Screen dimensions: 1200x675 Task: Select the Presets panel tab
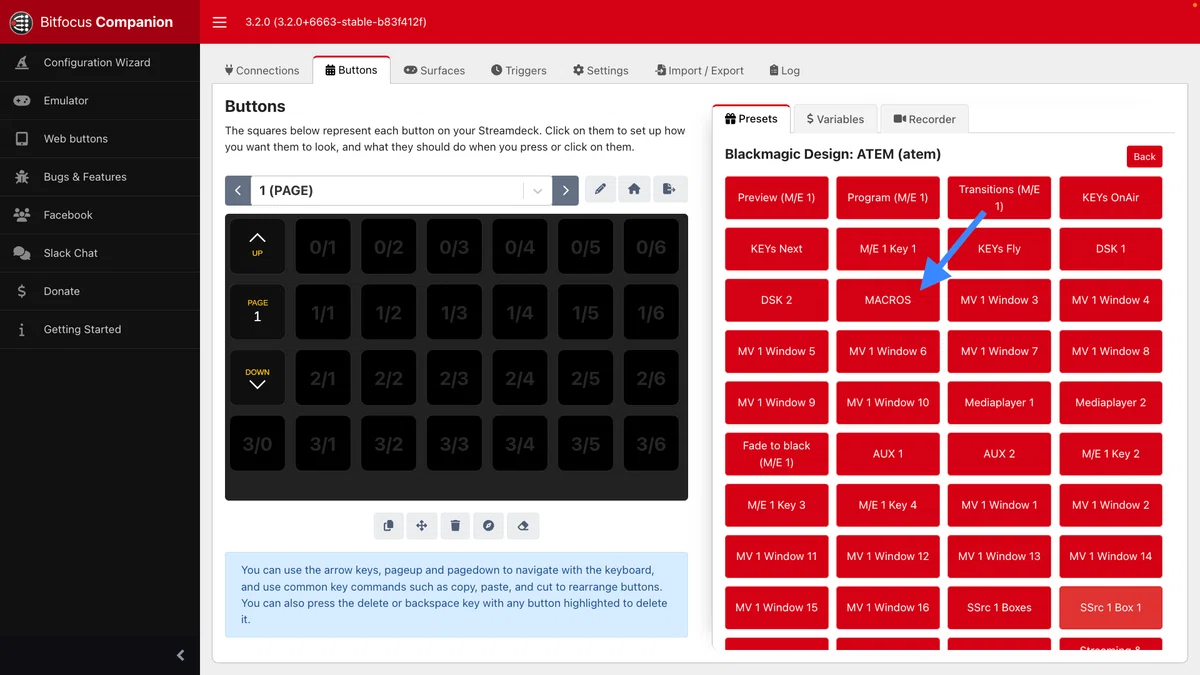[x=751, y=118]
